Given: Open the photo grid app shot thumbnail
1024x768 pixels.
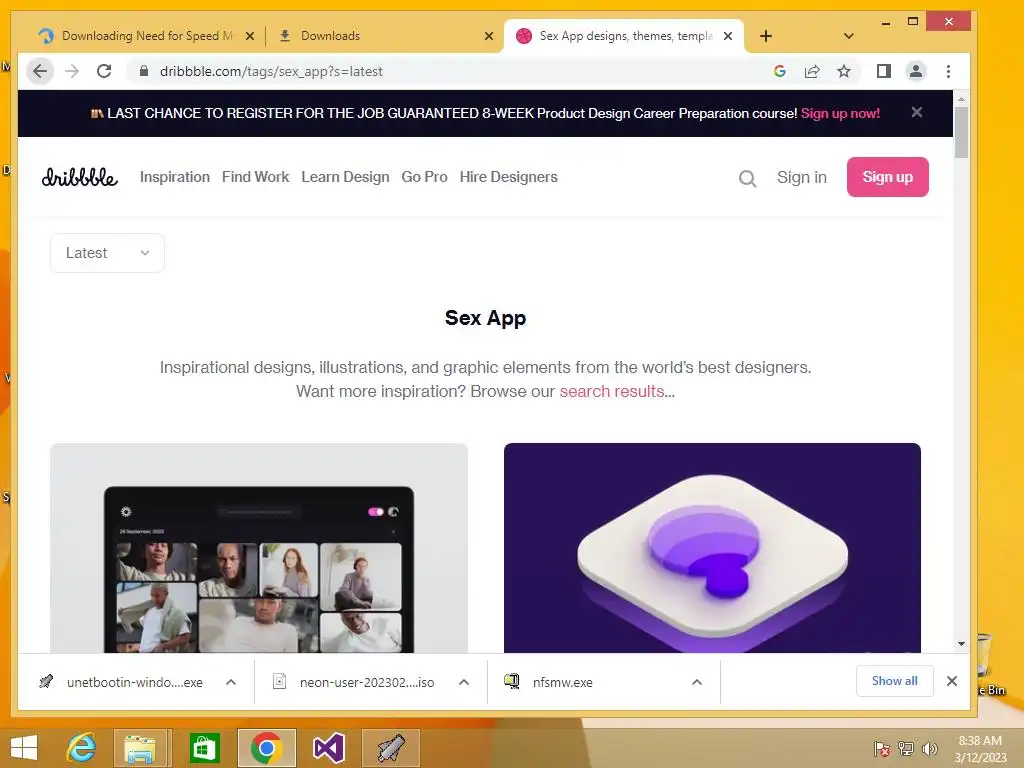Looking at the screenshot, I should tap(259, 548).
